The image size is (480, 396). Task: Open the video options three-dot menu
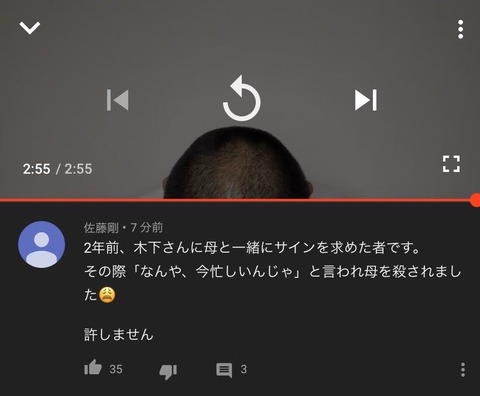460,29
